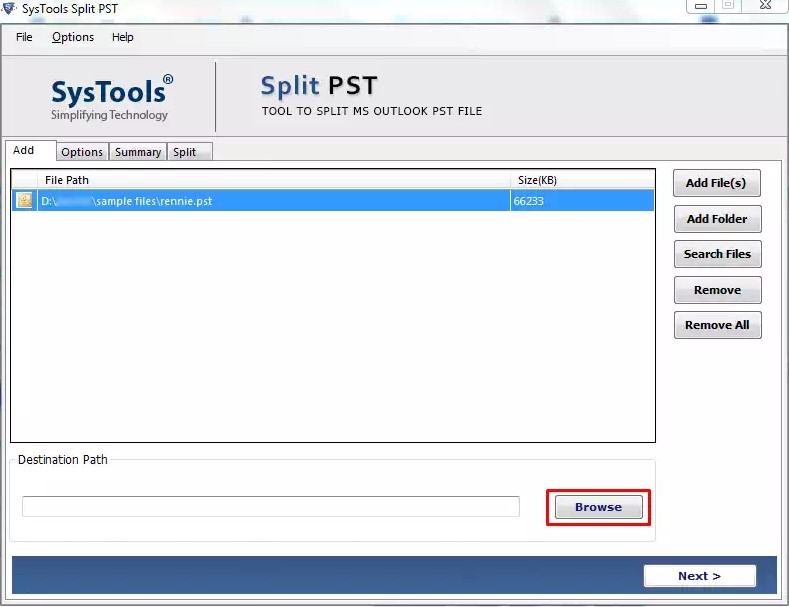Viewport: 789px width, 607px height.
Task: Switch to the Split tab
Action: [189, 152]
